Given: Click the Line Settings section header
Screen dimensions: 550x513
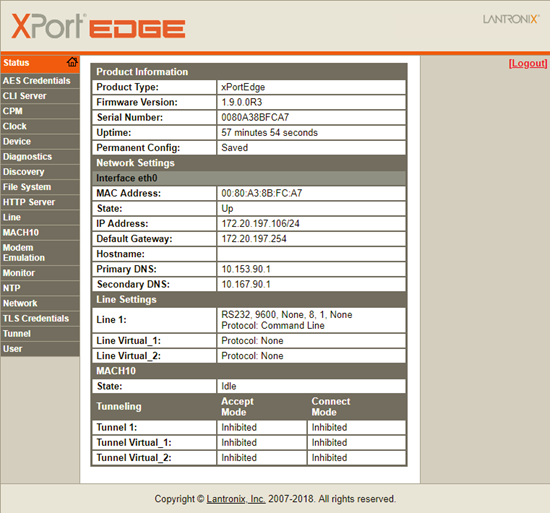Looking at the screenshot, I should coord(249,299).
